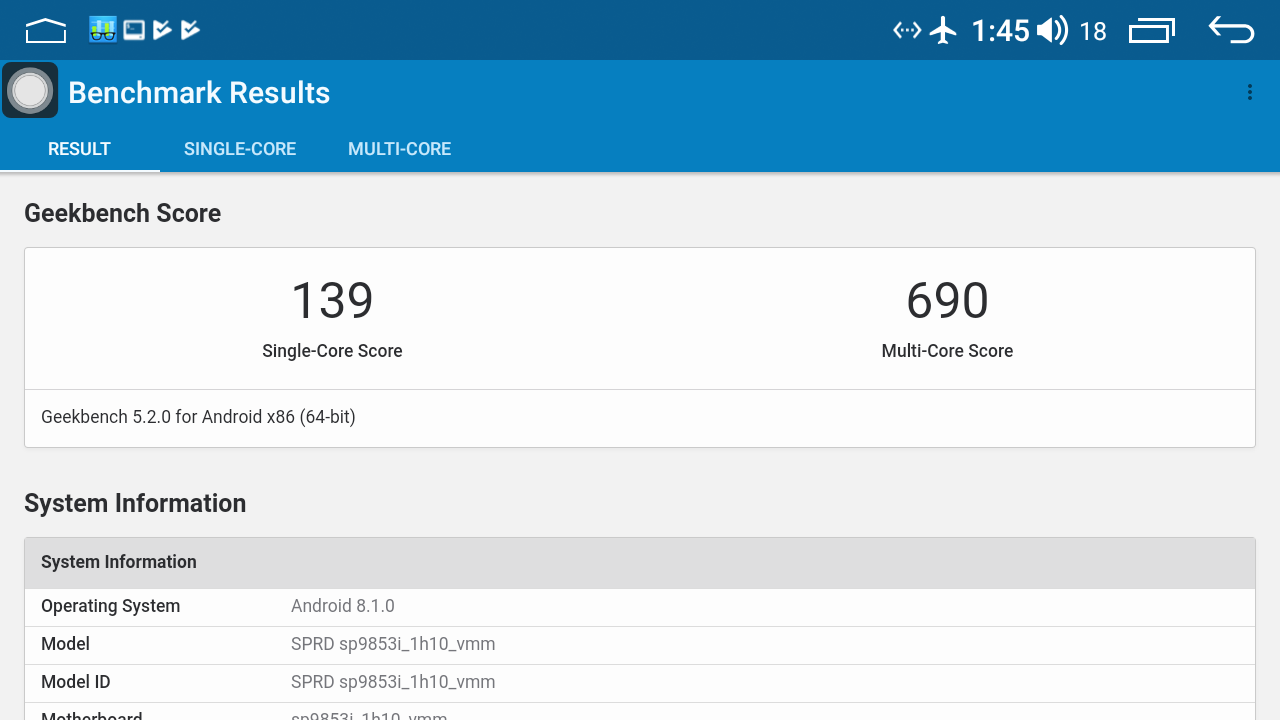The image size is (1280, 720).
Task: Click the System Information table header
Action: click(x=640, y=563)
